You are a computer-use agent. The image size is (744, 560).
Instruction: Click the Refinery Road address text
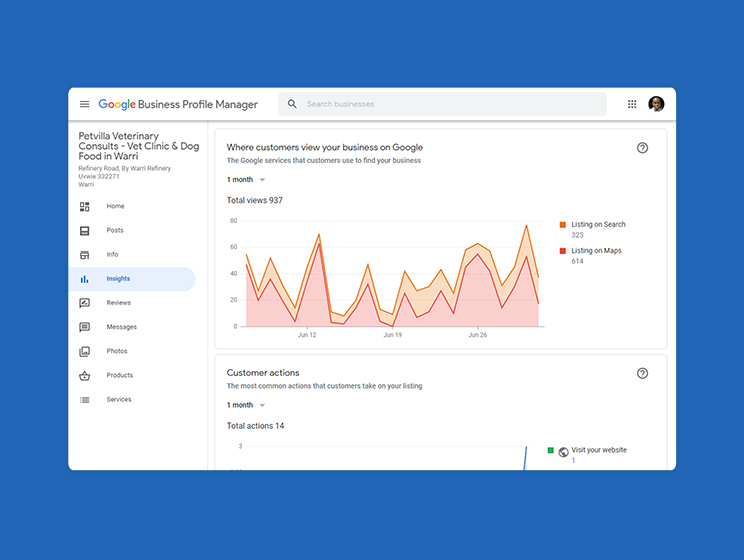pos(124,177)
